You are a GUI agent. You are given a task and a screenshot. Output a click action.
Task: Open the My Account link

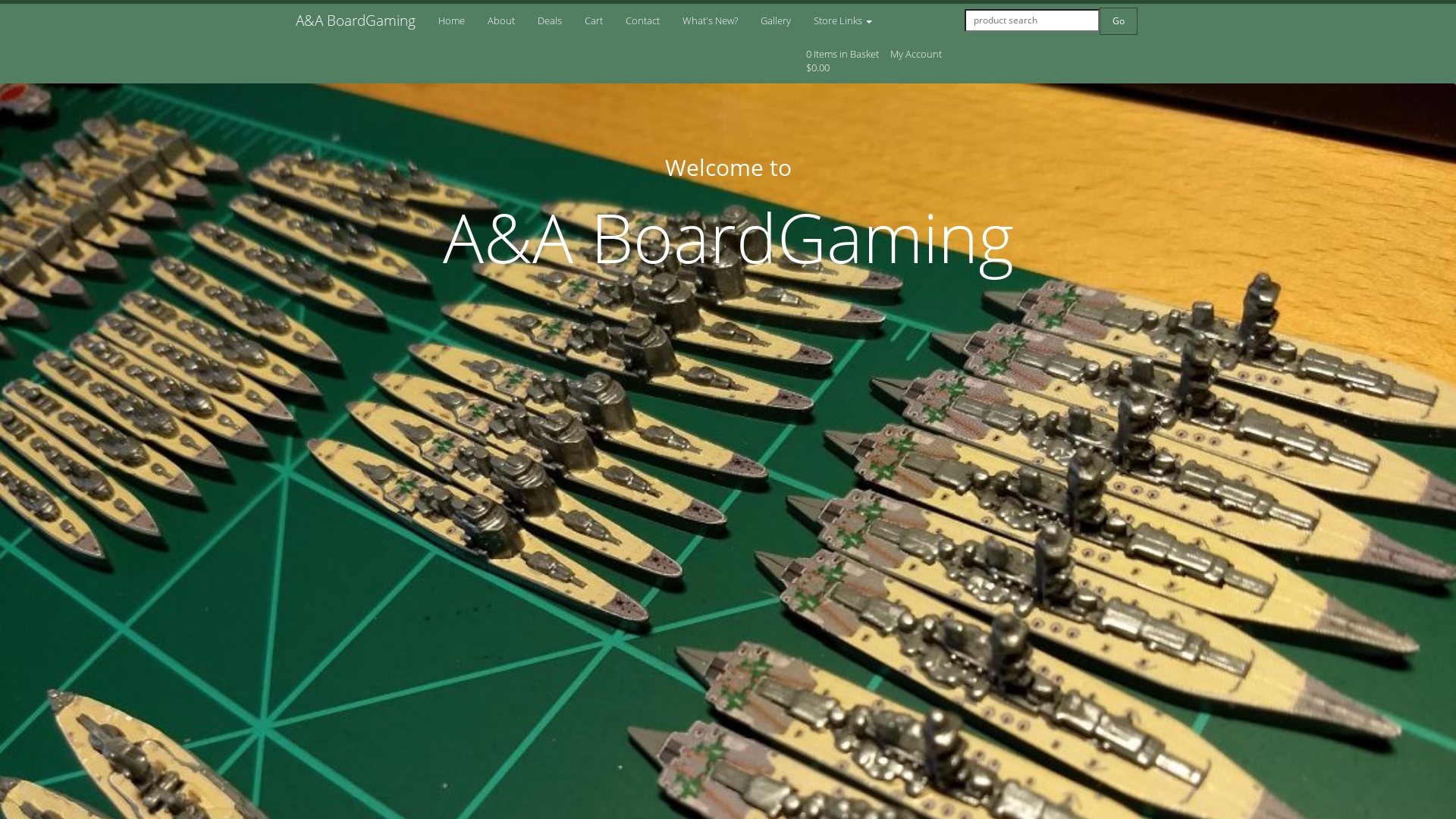(916, 54)
